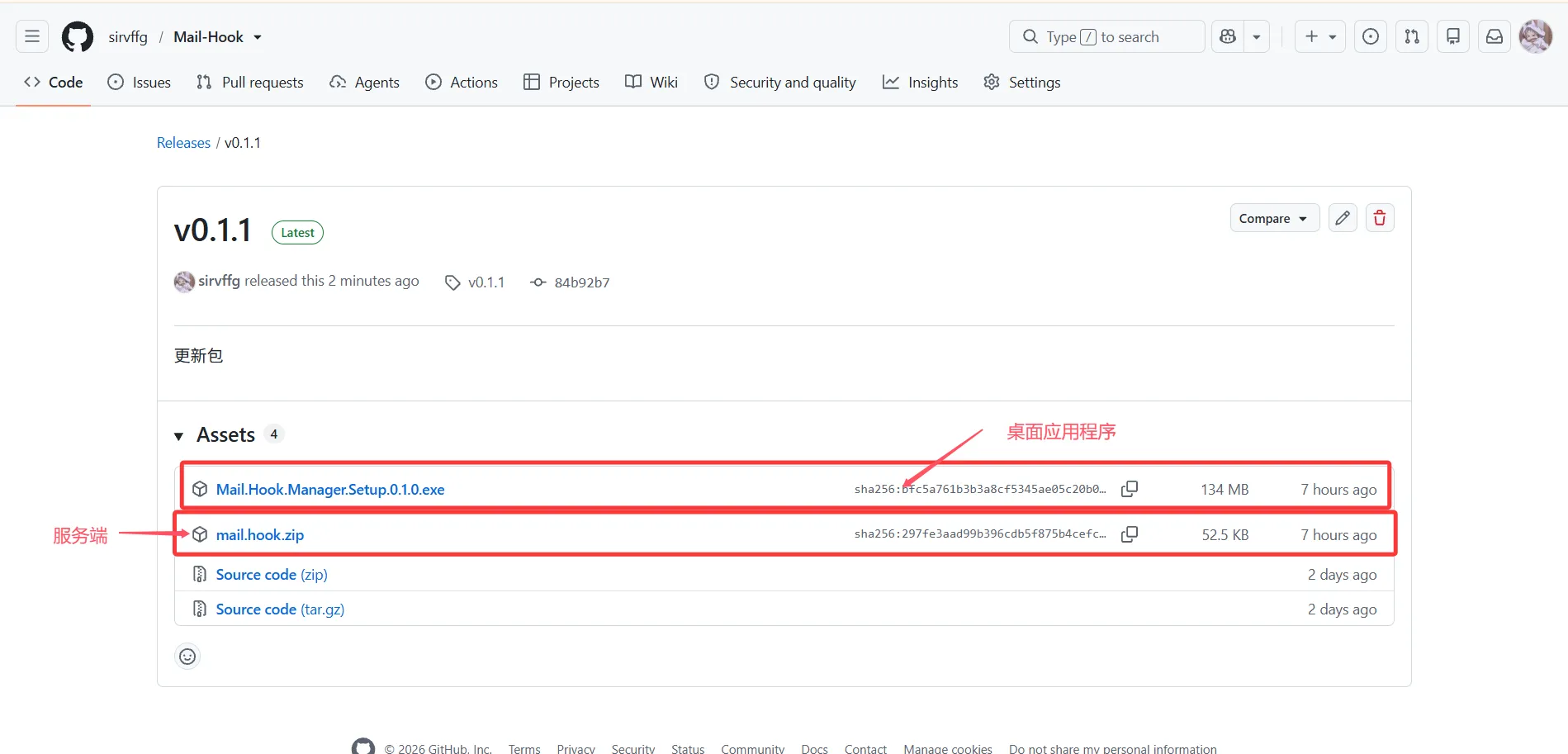
Task: Open the Mail-Hook repository name link
Action: pos(208,37)
